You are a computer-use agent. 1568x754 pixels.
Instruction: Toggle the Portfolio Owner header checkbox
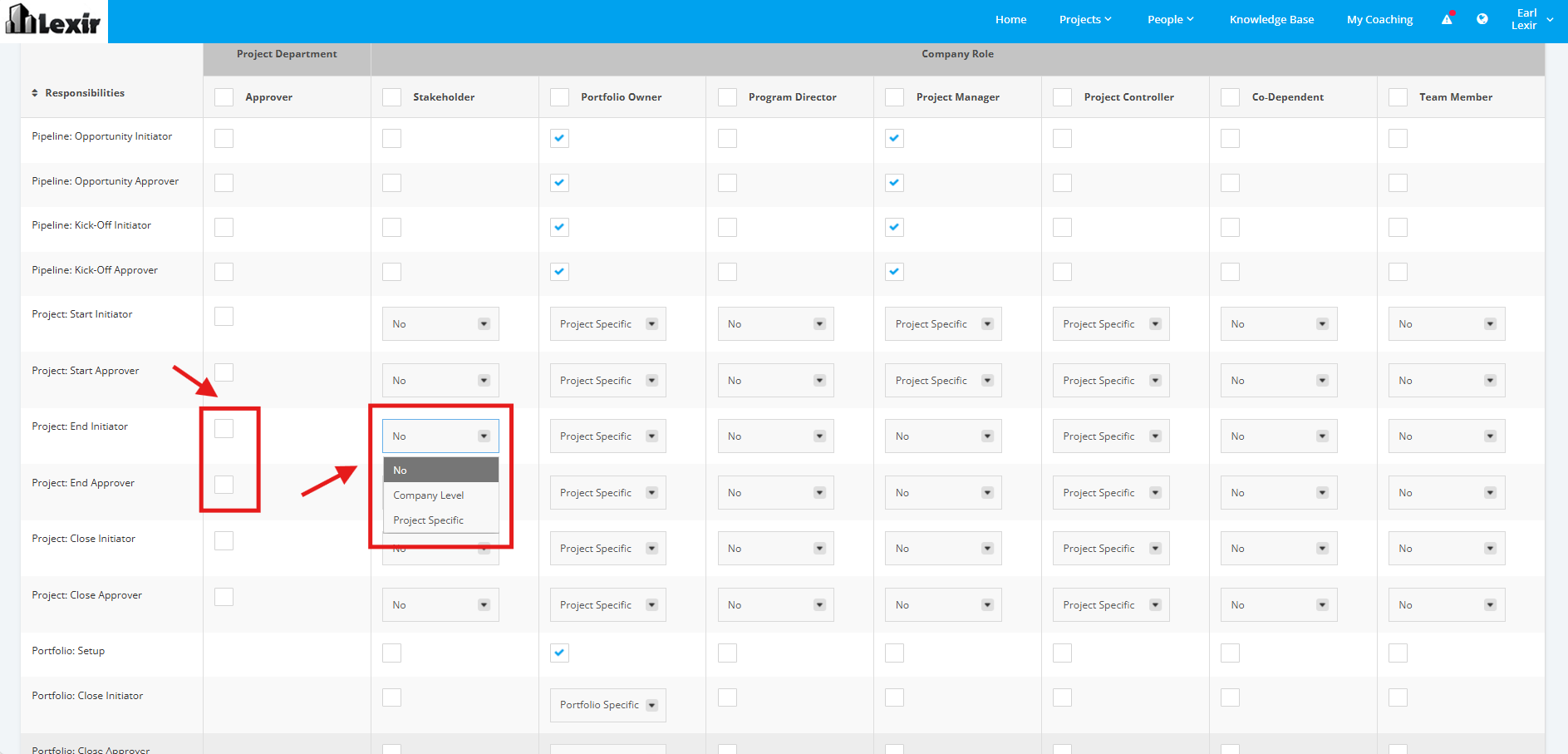pyautogui.click(x=559, y=97)
